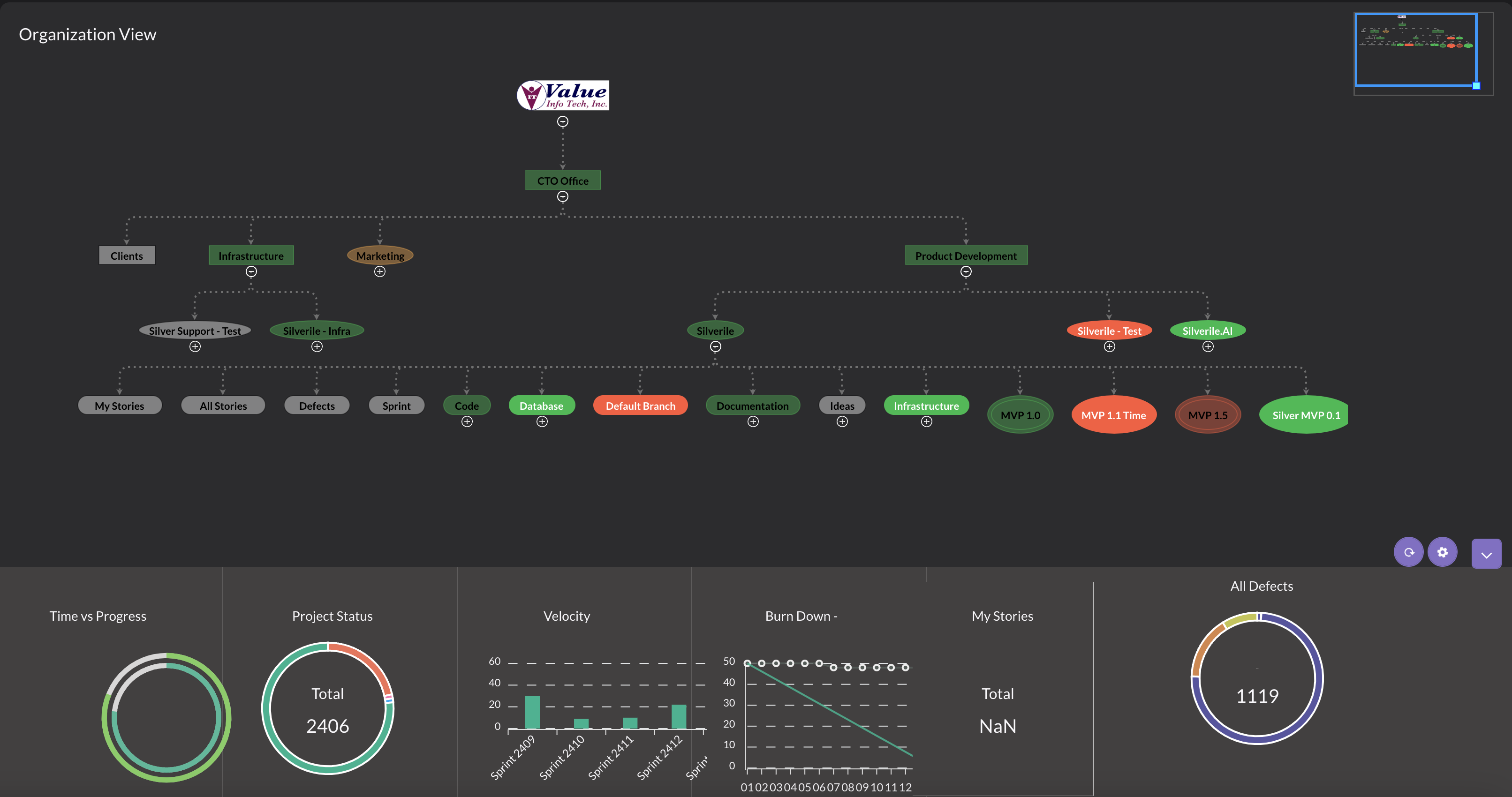This screenshot has height=797, width=1512.
Task: Toggle the Marketing node expand button
Action: pyautogui.click(x=380, y=272)
